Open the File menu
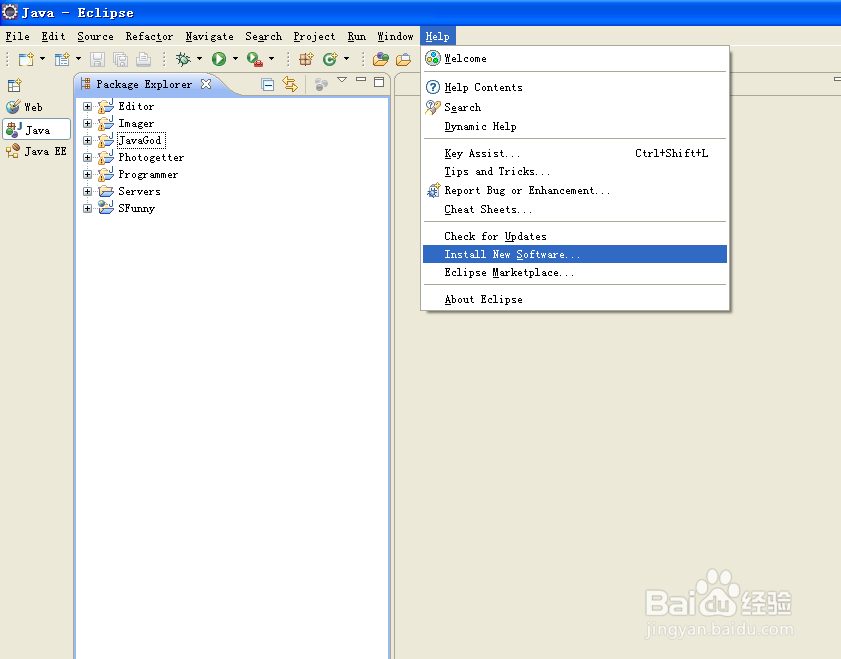This screenshot has width=841, height=659. pos(17,36)
